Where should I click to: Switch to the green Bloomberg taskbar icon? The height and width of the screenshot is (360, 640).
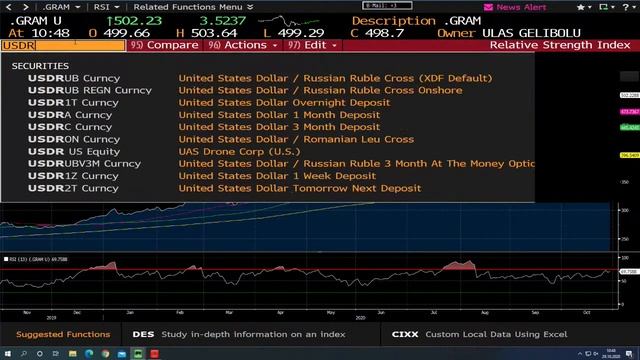(x=138, y=354)
